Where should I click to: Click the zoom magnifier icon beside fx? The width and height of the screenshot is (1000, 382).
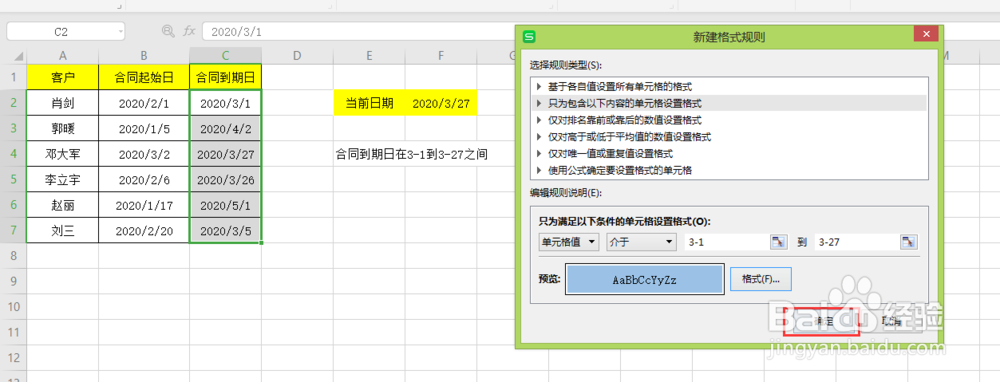click(168, 31)
